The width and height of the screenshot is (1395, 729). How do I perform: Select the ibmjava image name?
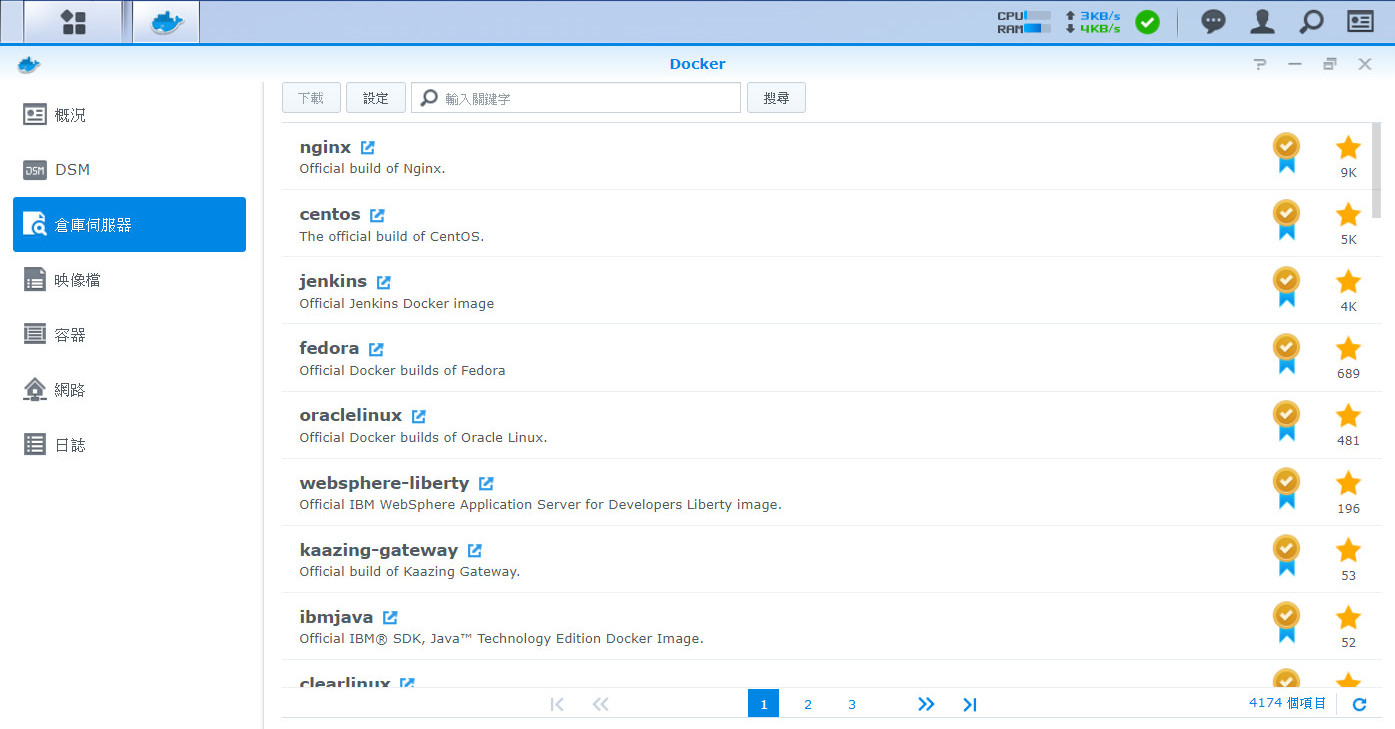tap(336, 618)
